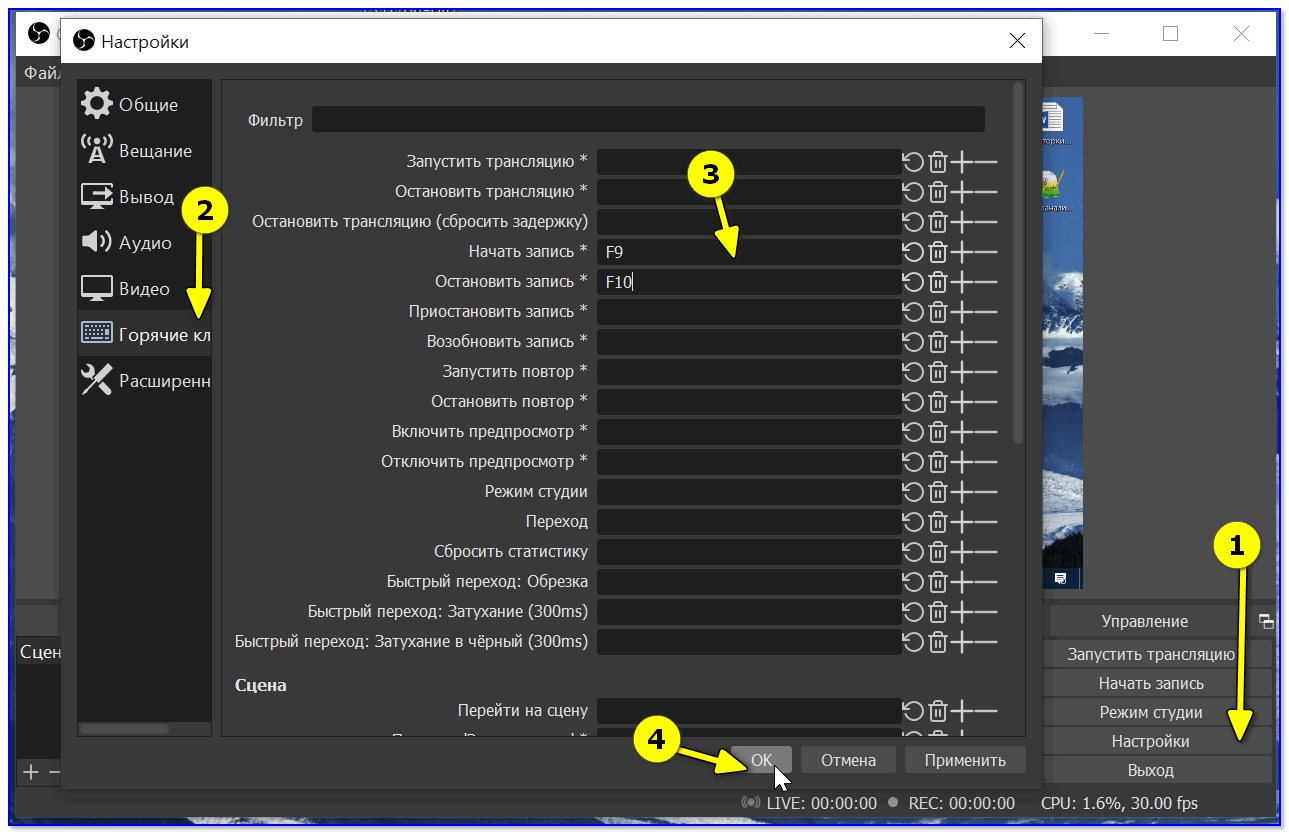Select the Вывод section icon
The width and height of the screenshot is (1289, 834).
click(x=96, y=196)
